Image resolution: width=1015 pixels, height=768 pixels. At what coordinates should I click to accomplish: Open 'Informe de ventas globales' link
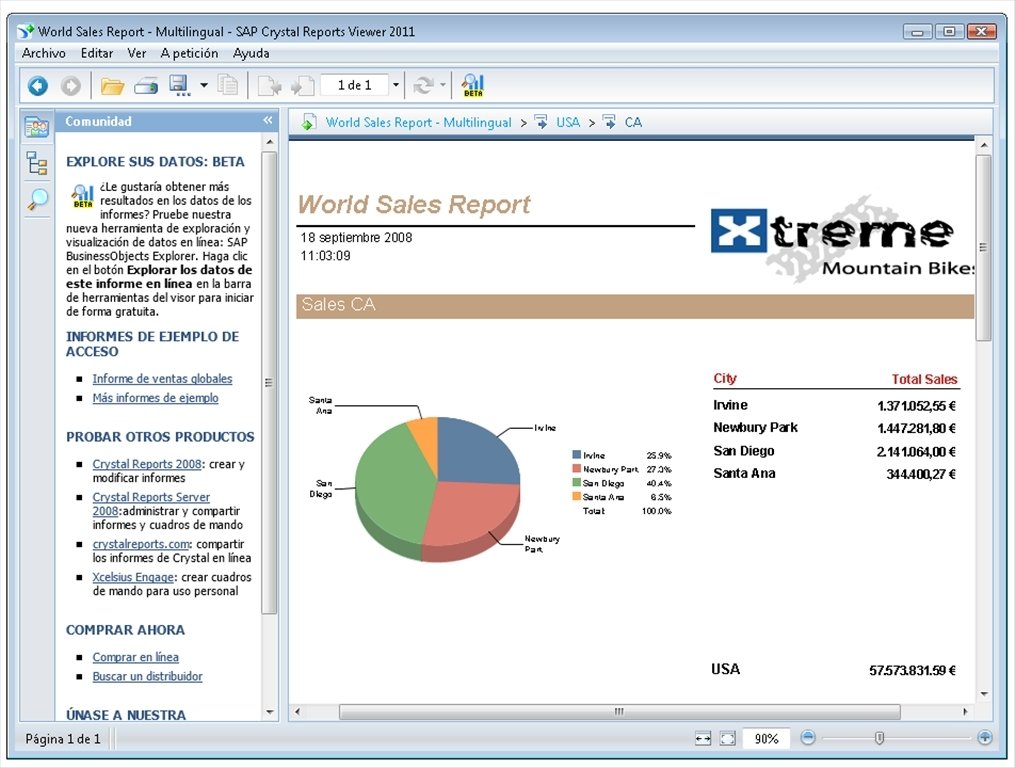tap(162, 379)
